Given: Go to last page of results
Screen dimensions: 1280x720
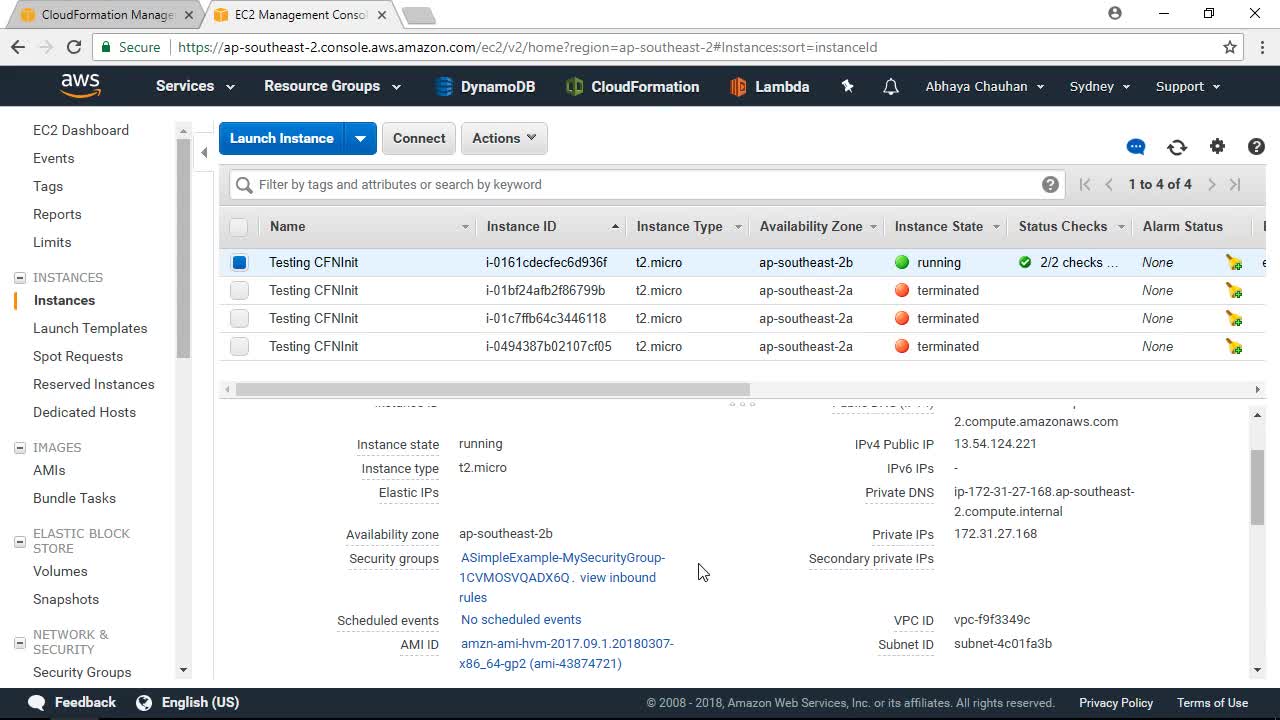Looking at the screenshot, I should click(x=1235, y=184).
